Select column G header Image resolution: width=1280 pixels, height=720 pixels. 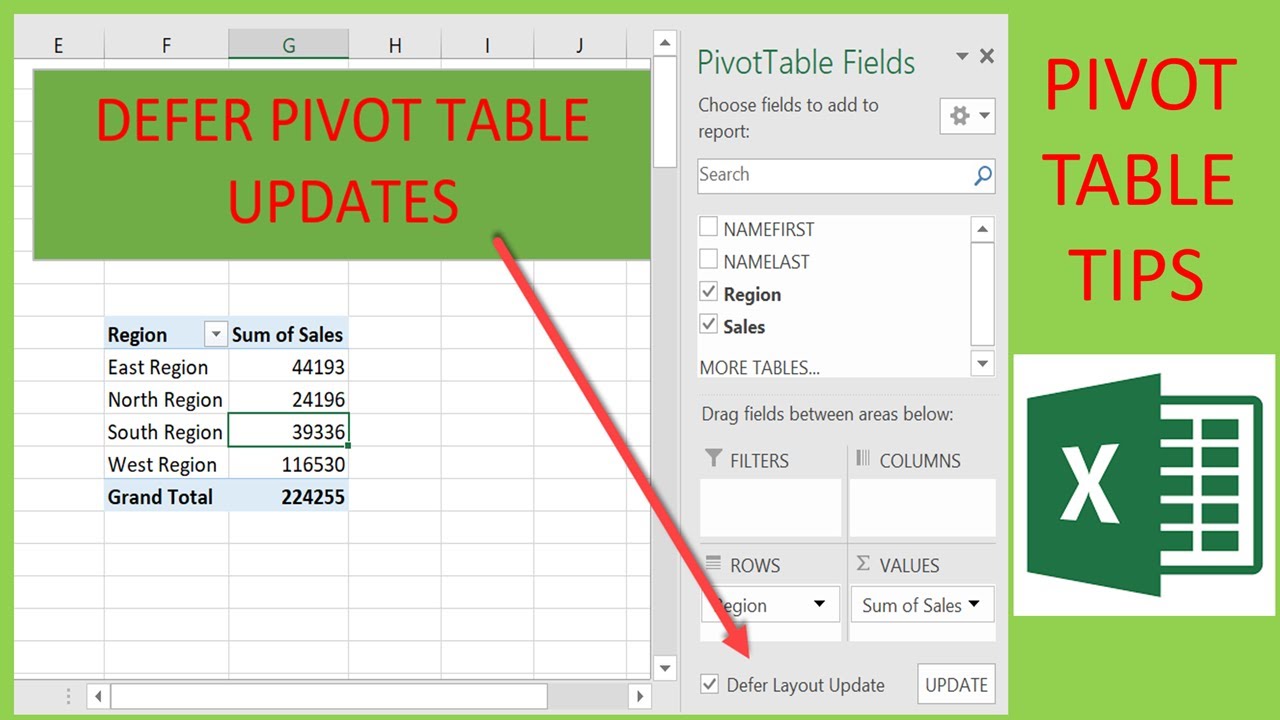pyautogui.click(x=288, y=44)
